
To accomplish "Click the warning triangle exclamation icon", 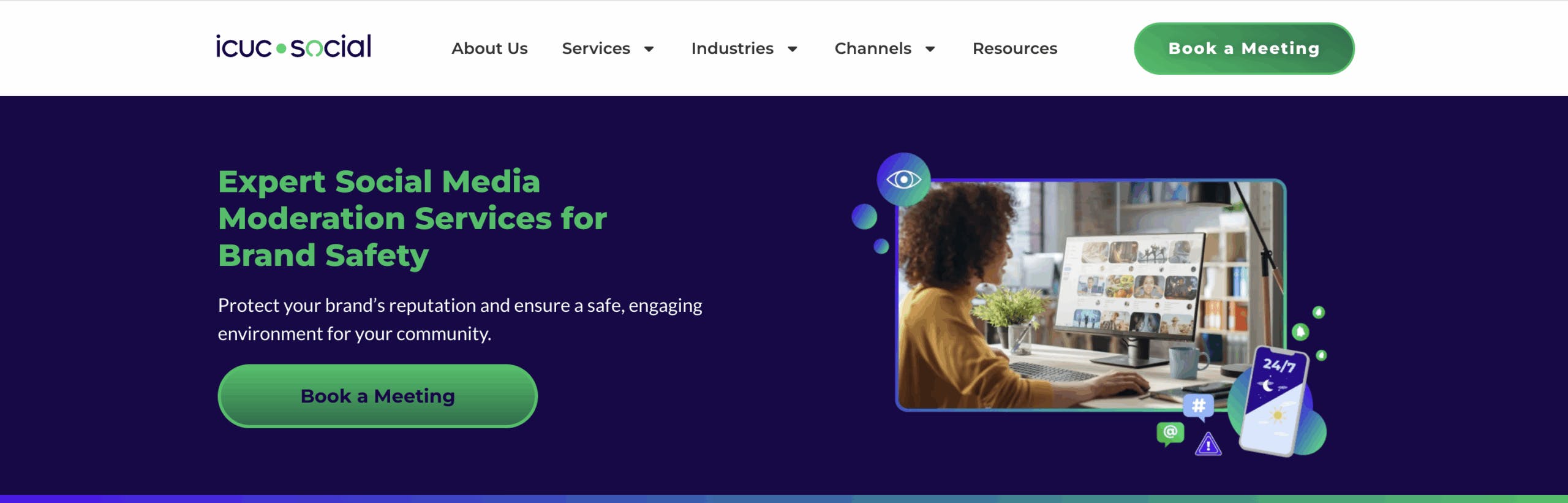I will pyautogui.click(x=1208, y=445).
